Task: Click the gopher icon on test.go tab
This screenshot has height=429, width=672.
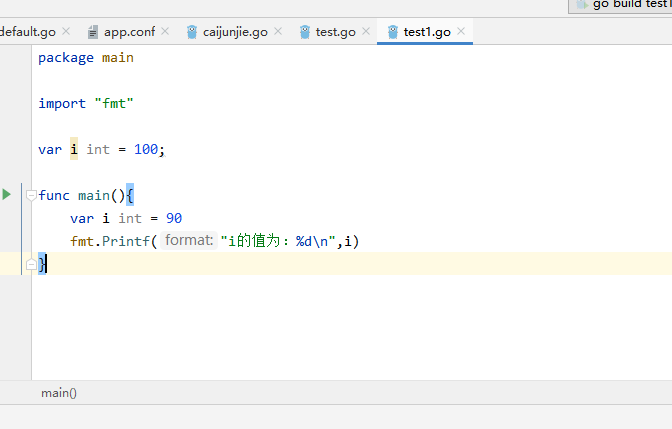Action: tap(305, 32)
